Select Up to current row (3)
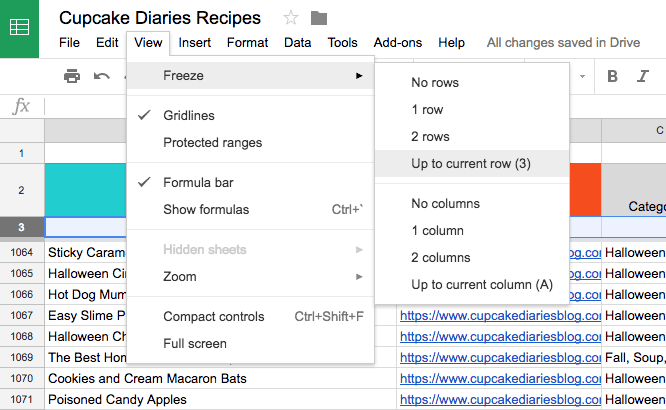Viewport: 666px width, 410px height. pos(472,164)
